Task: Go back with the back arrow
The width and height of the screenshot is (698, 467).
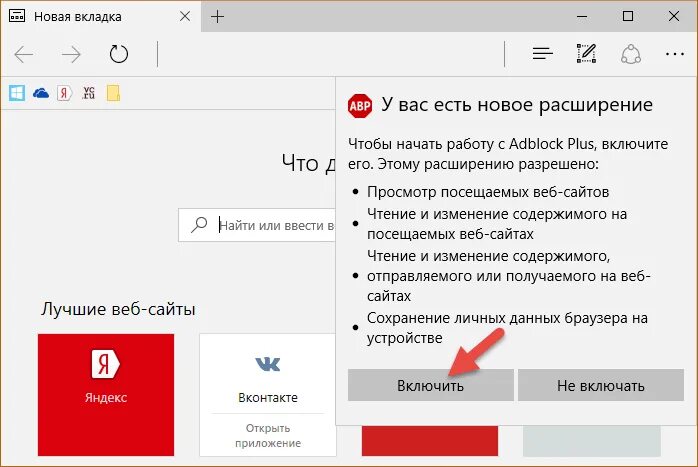Action: pyautogui.click(x=24, y=54)
